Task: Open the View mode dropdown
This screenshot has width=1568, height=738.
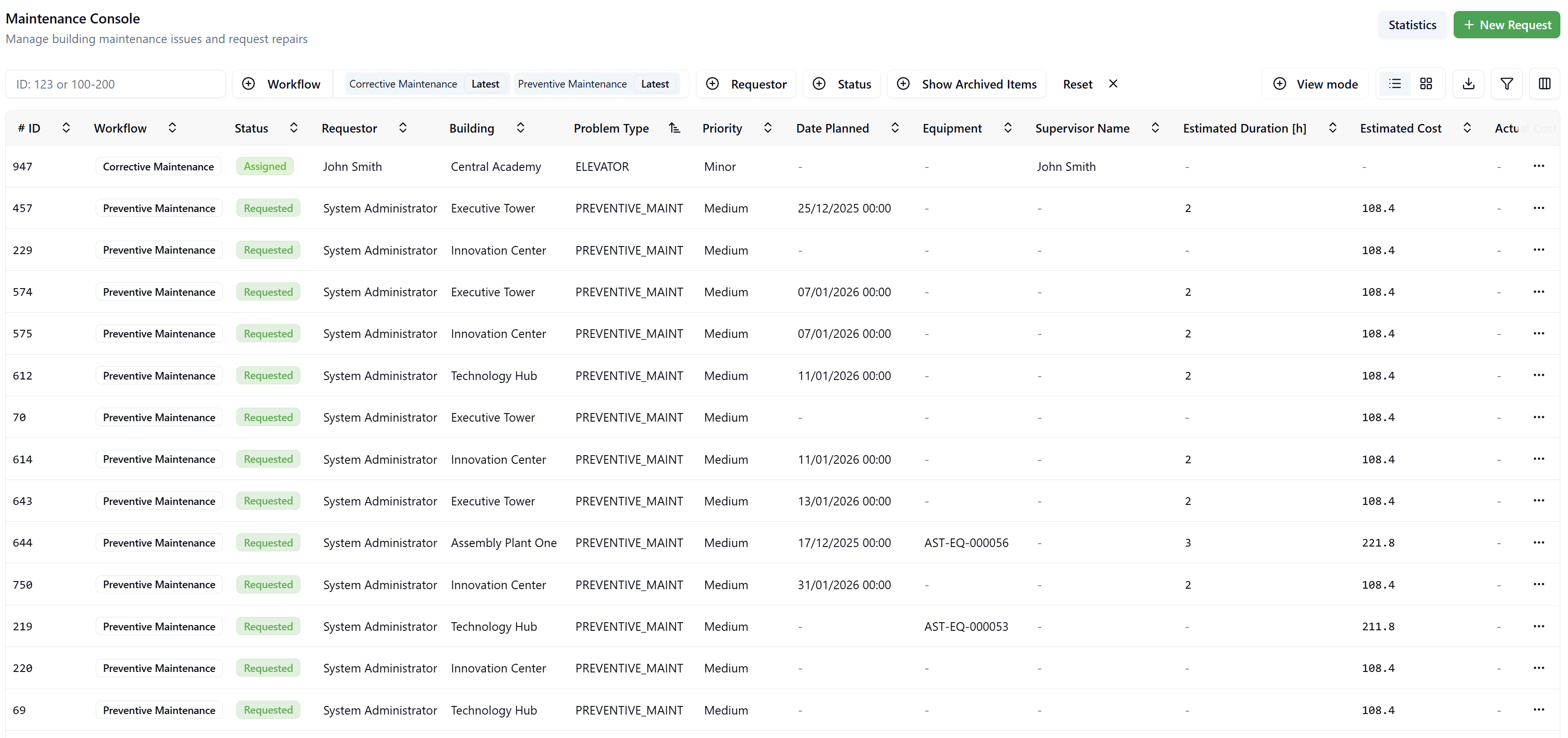Action: (1315, 84)
